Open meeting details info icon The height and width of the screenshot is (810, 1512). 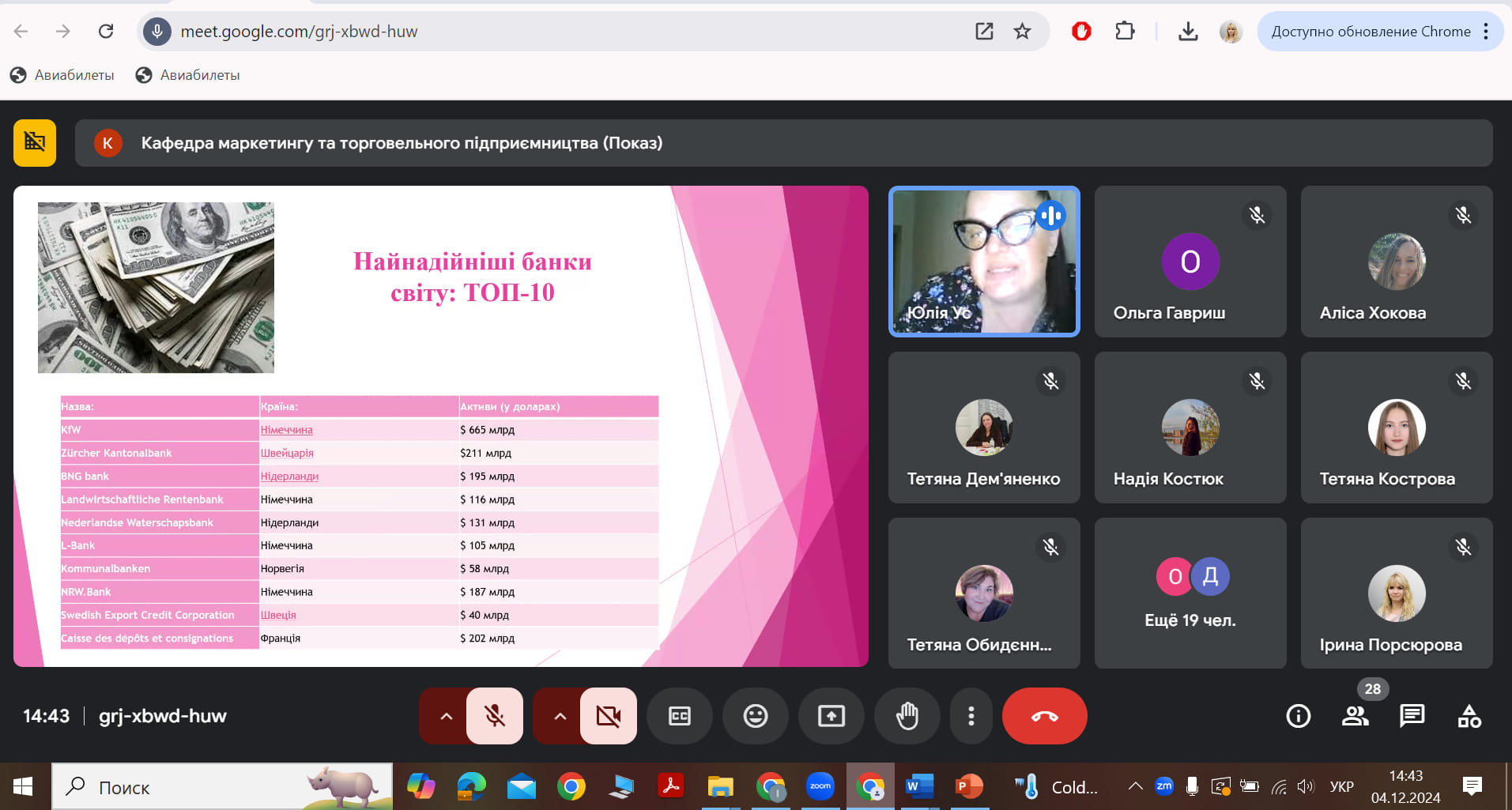click(1298, 716)
